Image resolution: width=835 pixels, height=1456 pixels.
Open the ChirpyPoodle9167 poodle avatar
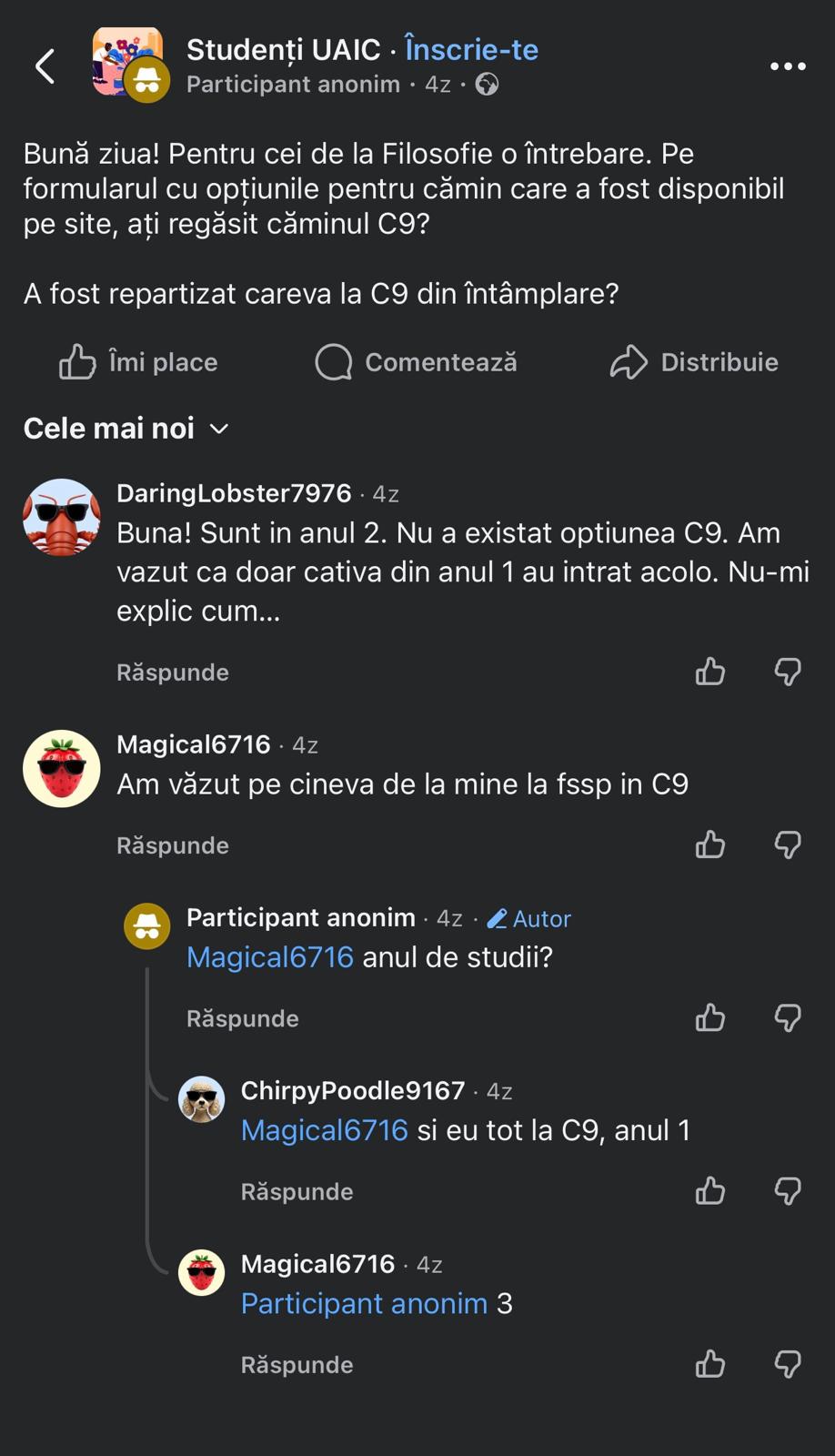pos(201,1099)
